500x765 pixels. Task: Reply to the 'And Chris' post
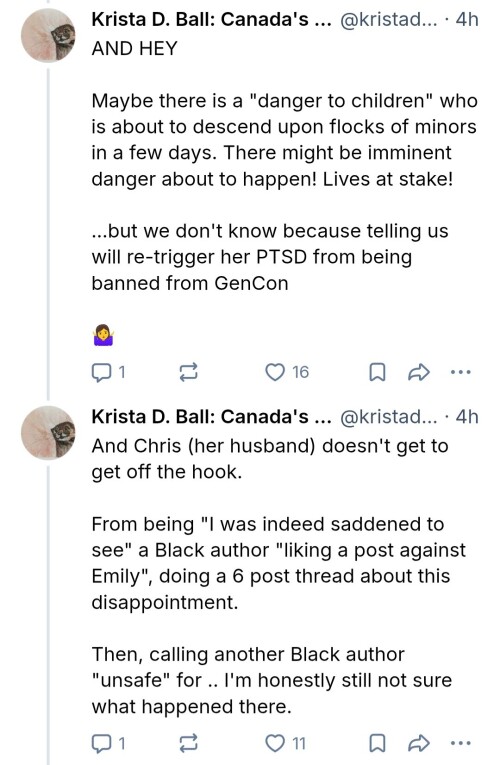click(x=108, y=744)
